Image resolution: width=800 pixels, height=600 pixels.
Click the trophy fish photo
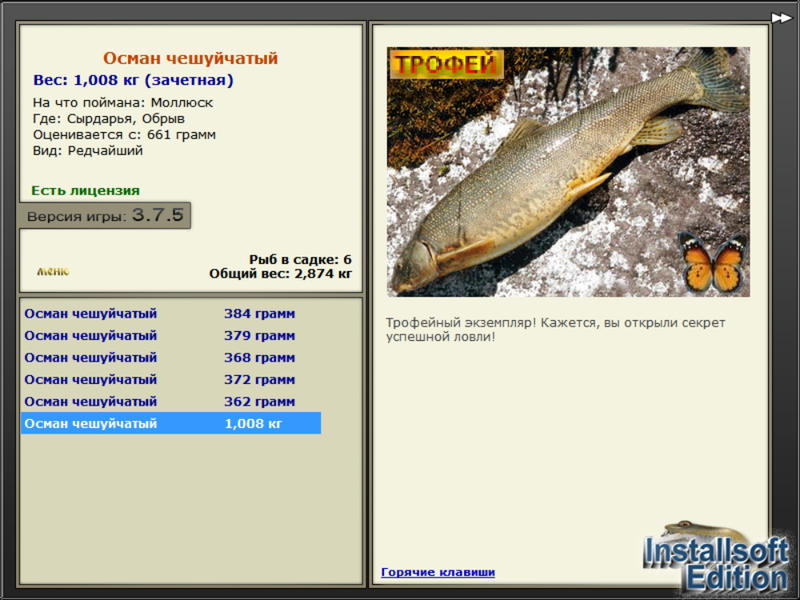(x=568, y=172)
